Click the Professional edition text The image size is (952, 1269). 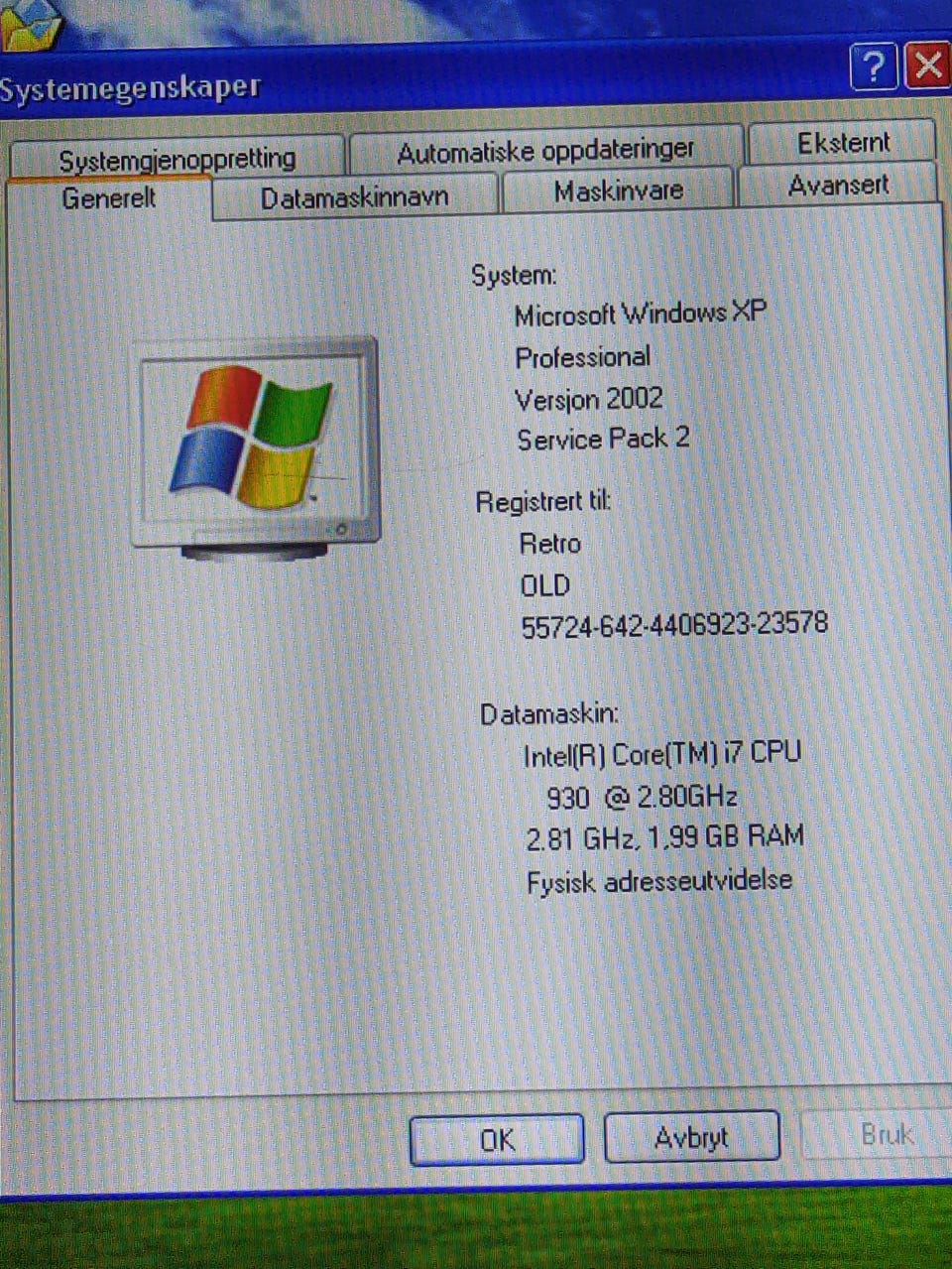[583, 357]
